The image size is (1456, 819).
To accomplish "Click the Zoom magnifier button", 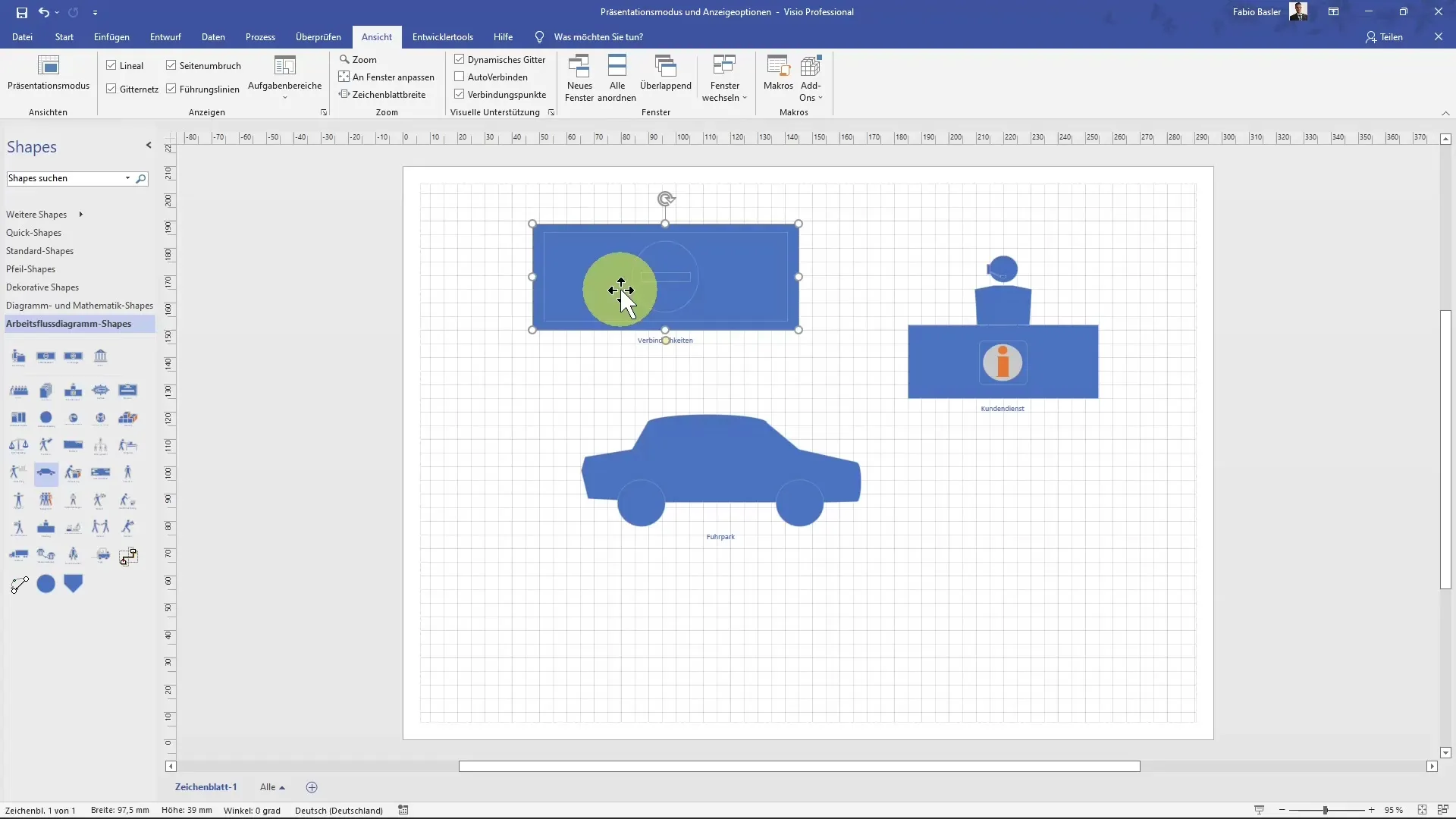I will [358, 59].
